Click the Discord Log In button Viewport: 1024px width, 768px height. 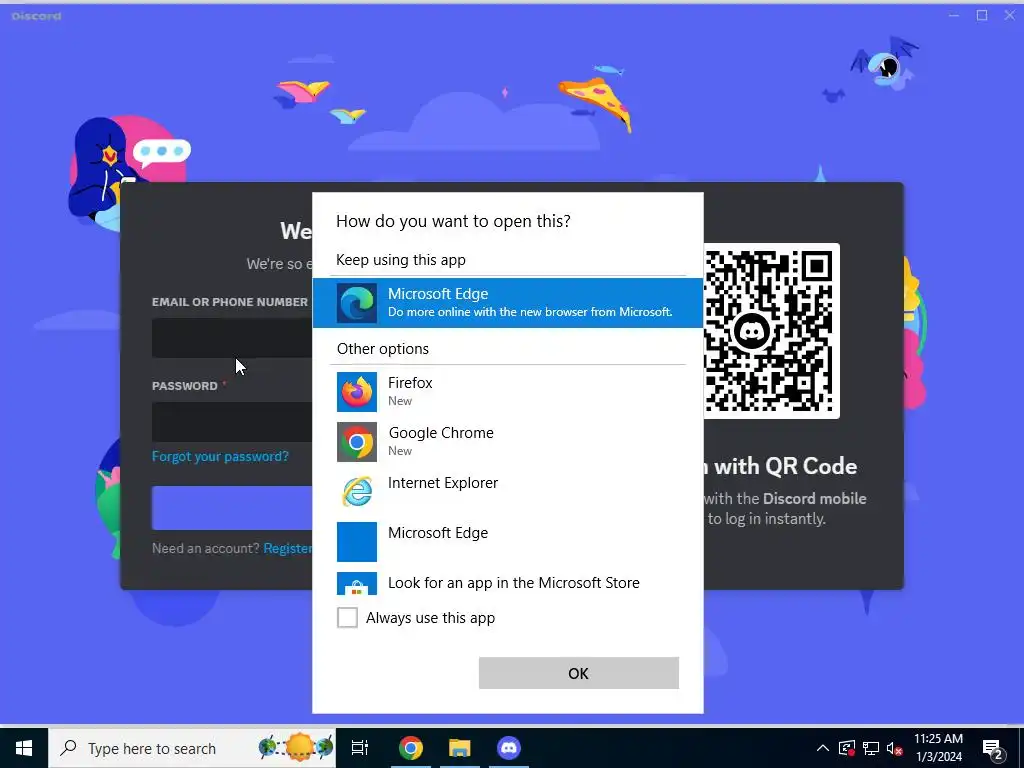[232, 507]
